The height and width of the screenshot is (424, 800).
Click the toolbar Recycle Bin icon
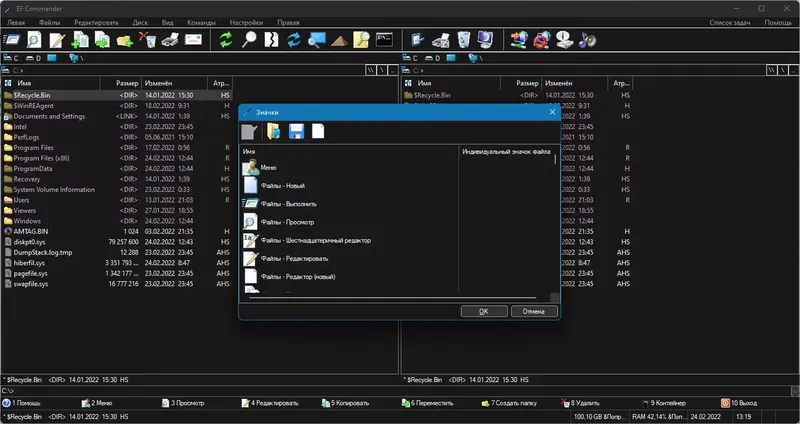[x=463, y=40]
